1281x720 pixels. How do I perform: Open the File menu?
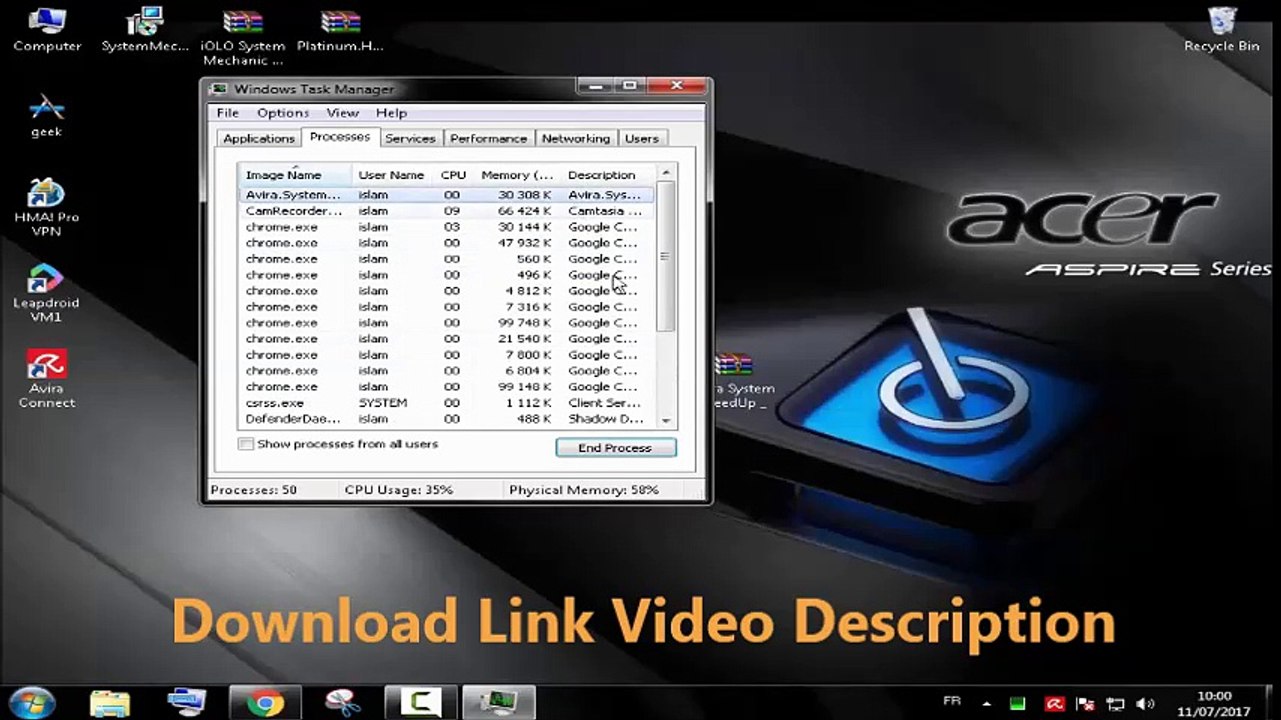(x=228, y=113)
